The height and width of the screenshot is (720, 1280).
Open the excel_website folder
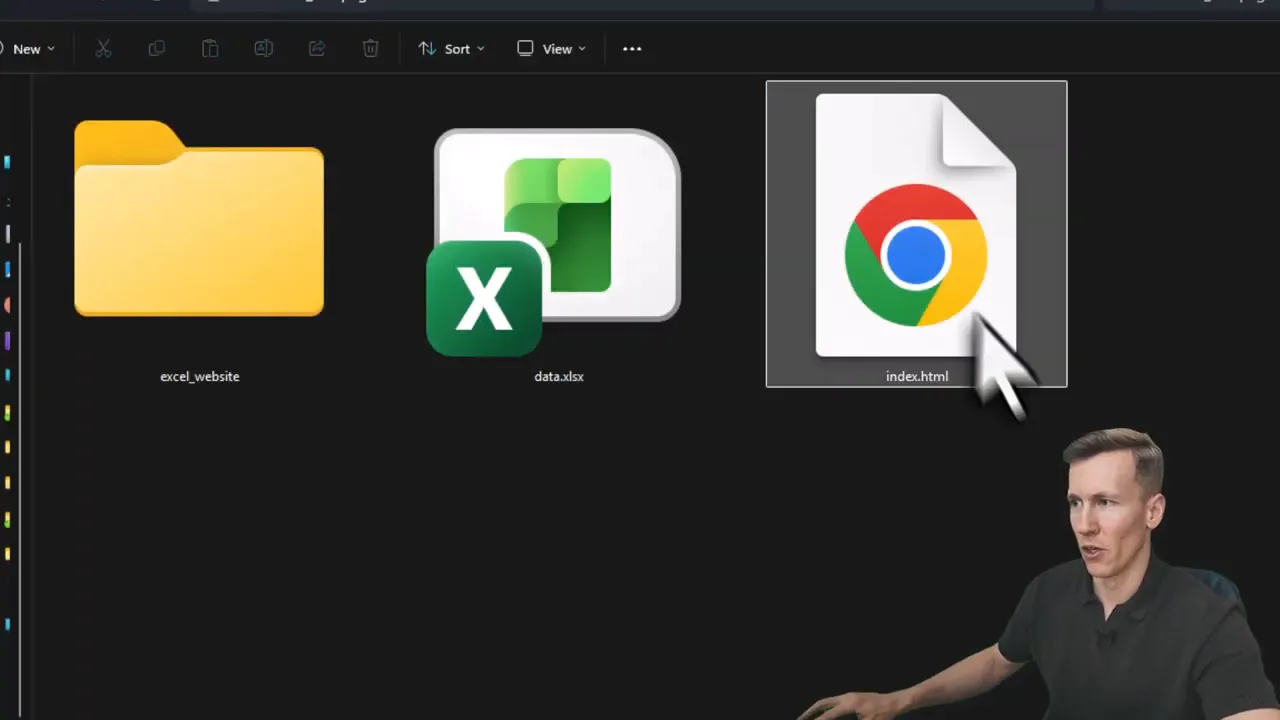pos(199,220)
